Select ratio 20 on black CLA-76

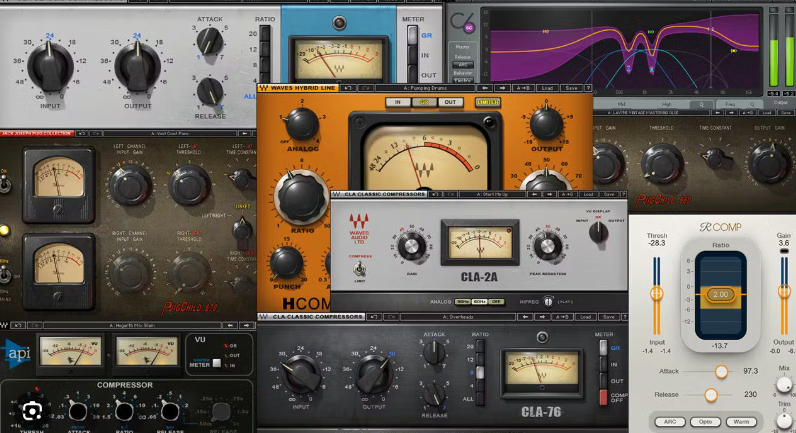tap(480, 347)
